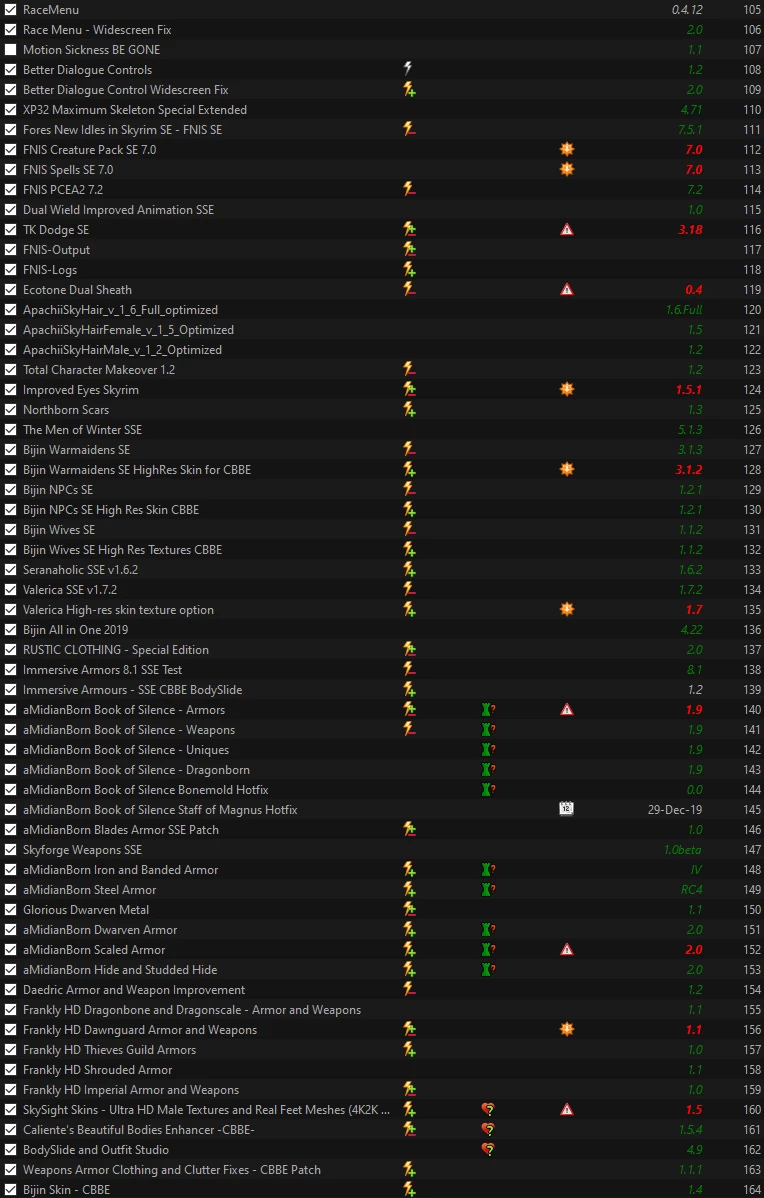Click the heart icon on Caliente's Beautiful Bodies Enhancer row
This screenshot has height=1198, width=764.
(489, 1129)
